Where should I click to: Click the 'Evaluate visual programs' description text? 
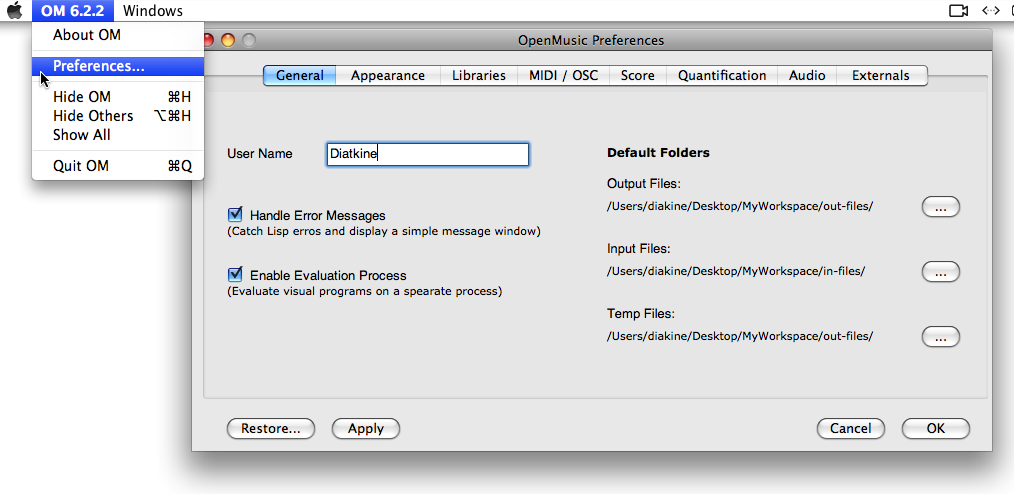pos(364,291)
